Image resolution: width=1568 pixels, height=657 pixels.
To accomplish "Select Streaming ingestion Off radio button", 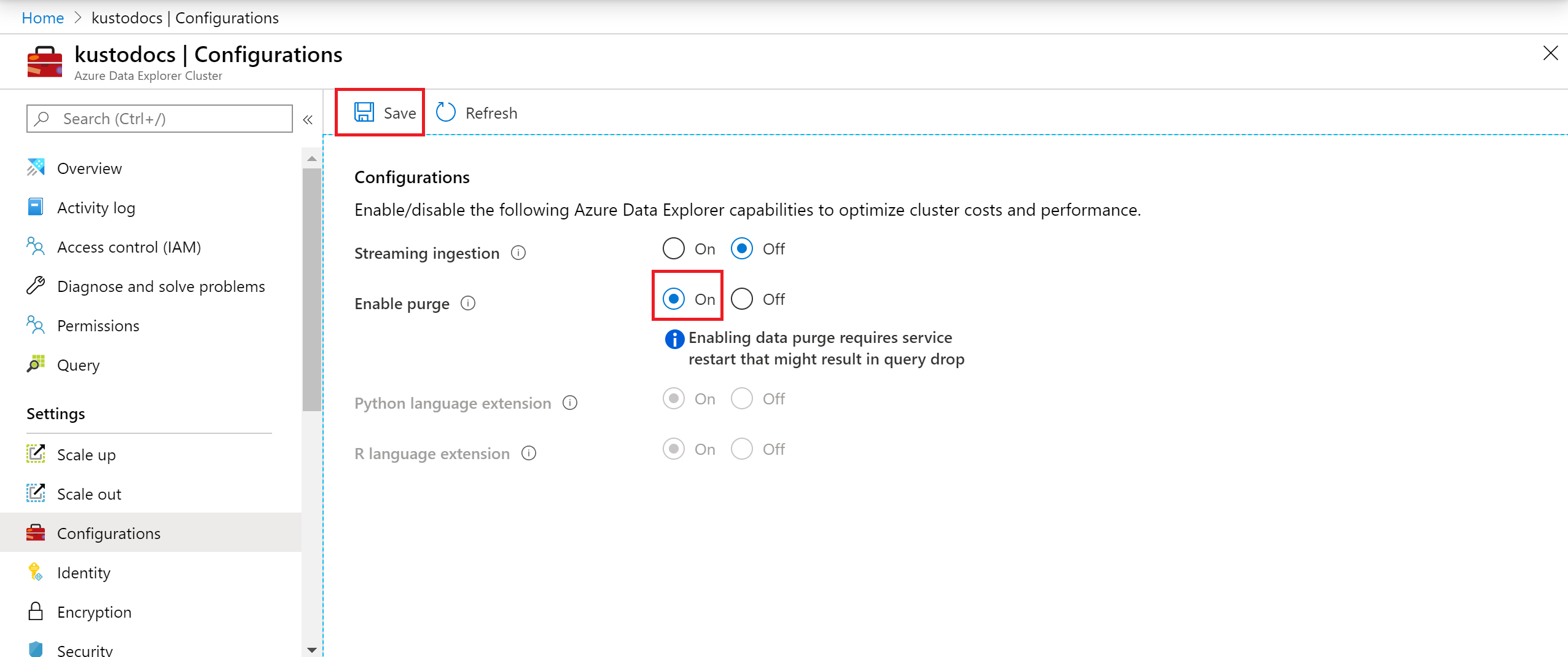I will [x=742, y=249].
